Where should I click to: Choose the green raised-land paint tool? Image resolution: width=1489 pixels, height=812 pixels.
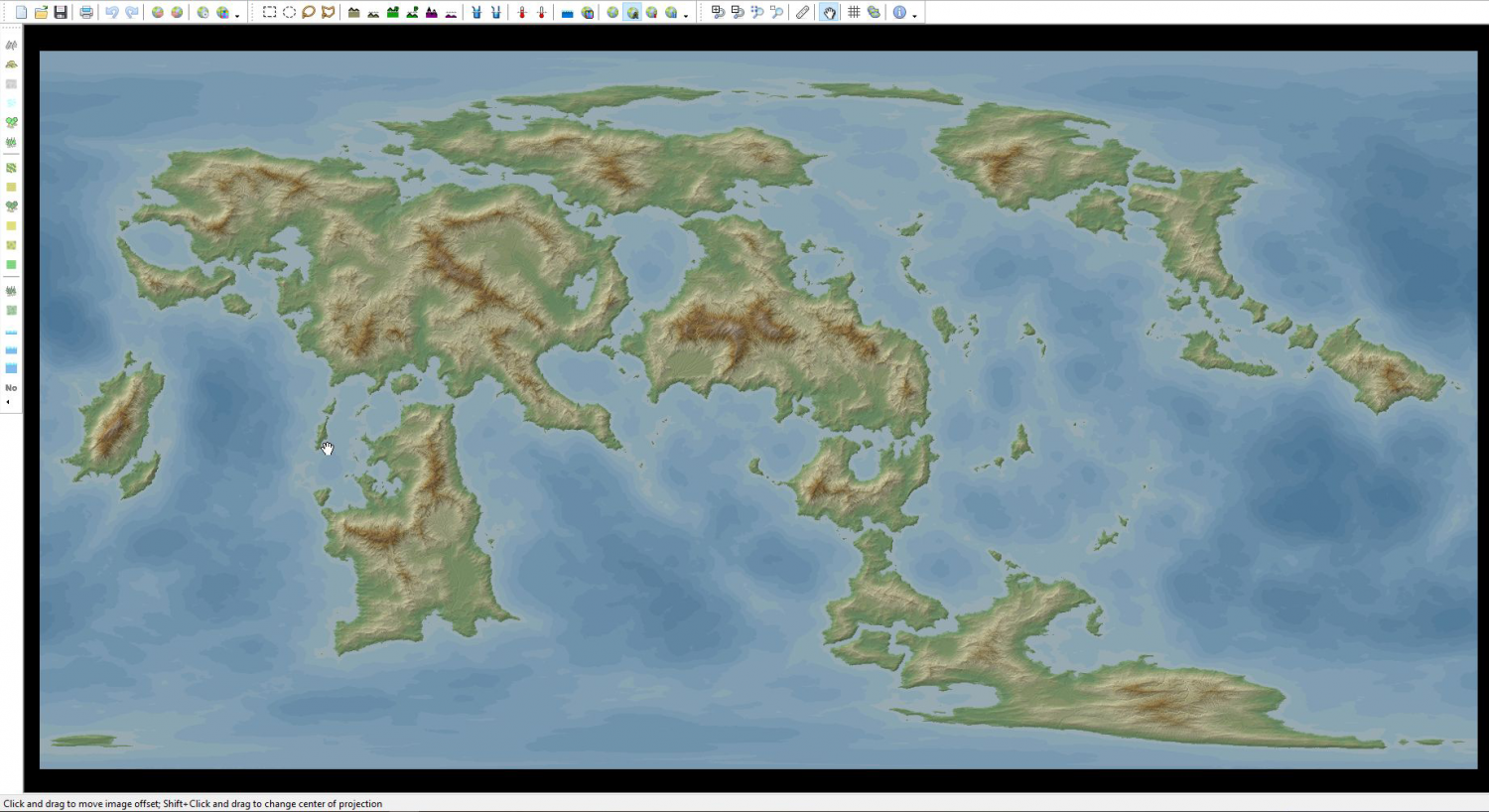(393, 12)
